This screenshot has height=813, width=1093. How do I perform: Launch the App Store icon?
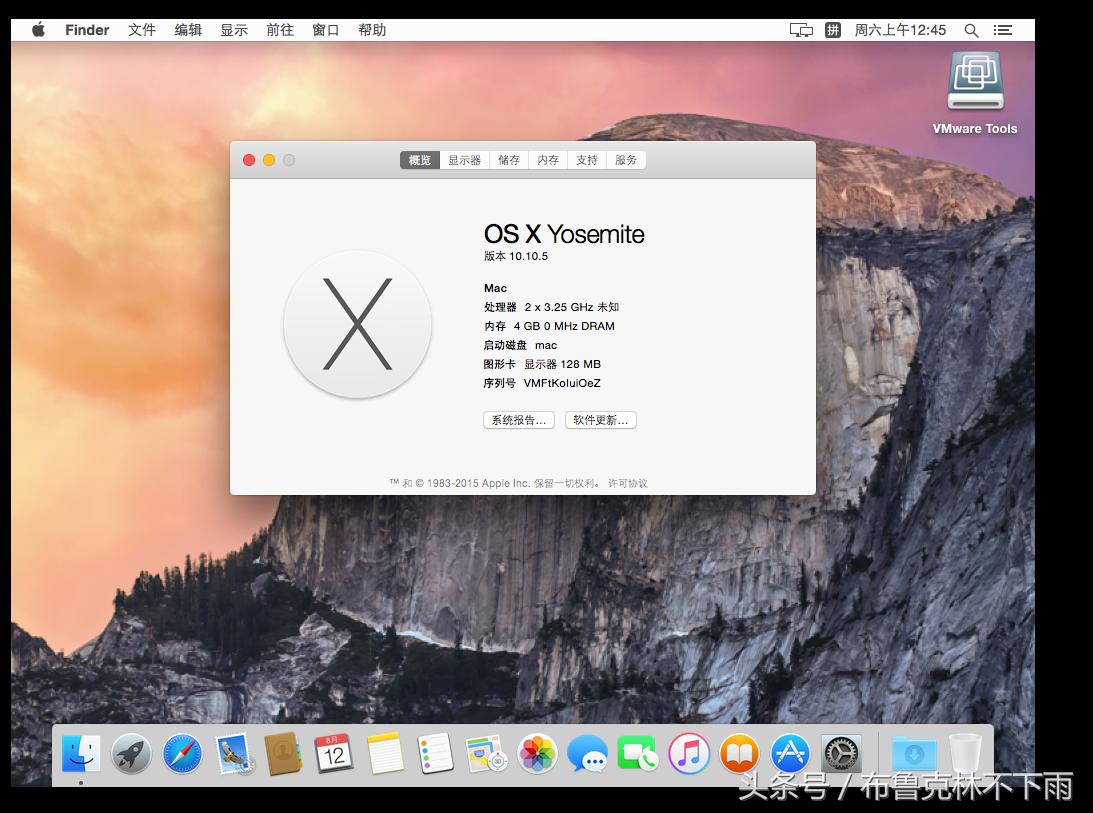click(x=790, y=754)
